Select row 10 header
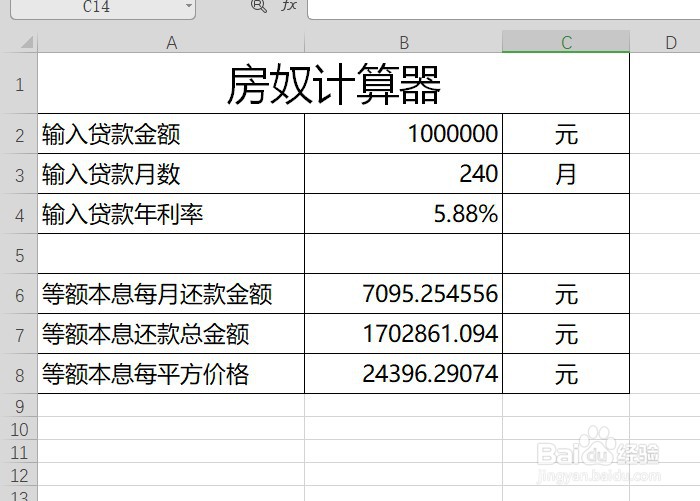This screenshot has width=700, height=501. 19,429
